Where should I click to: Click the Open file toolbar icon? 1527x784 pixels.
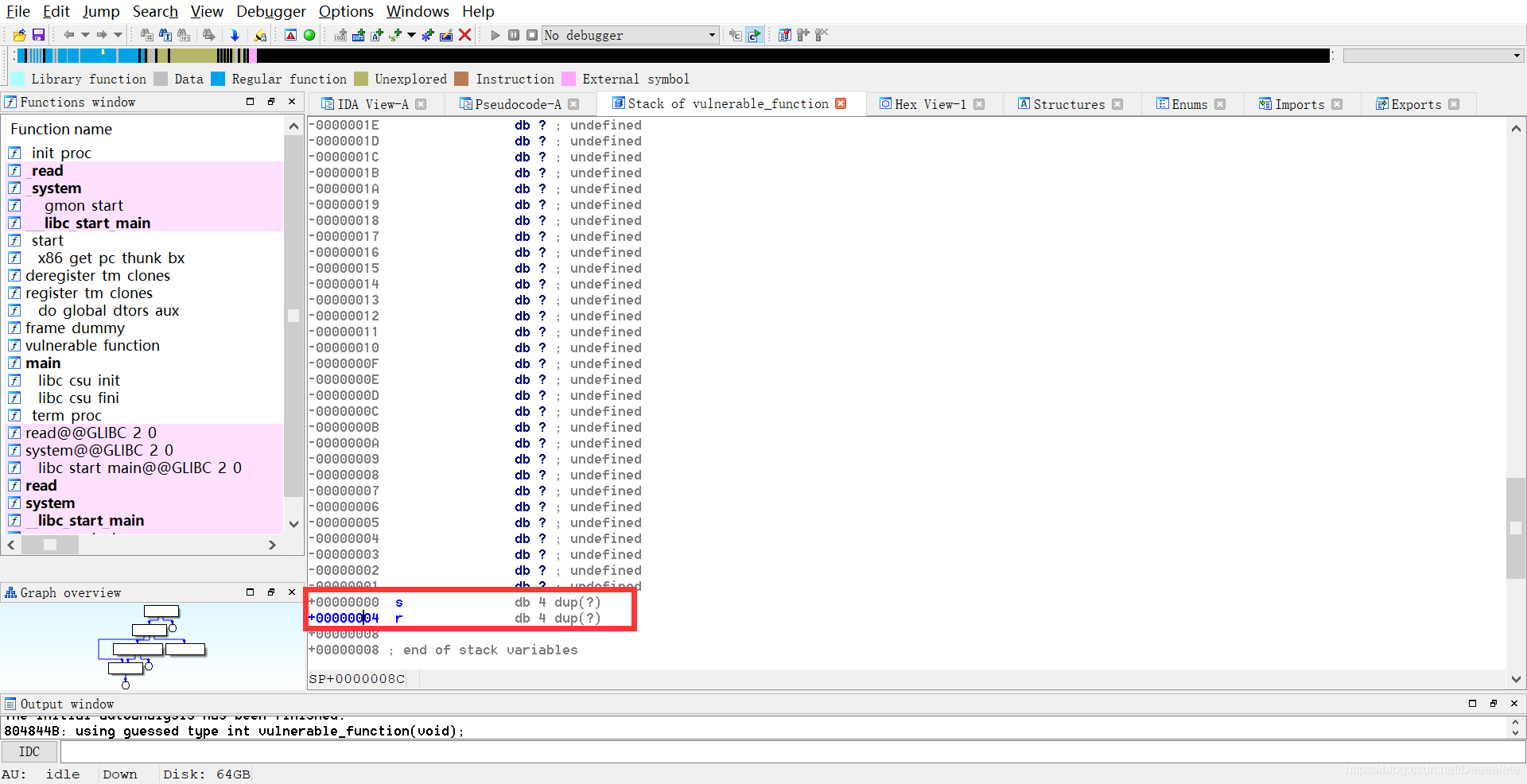pyautogui.click(x=19, y=35)
